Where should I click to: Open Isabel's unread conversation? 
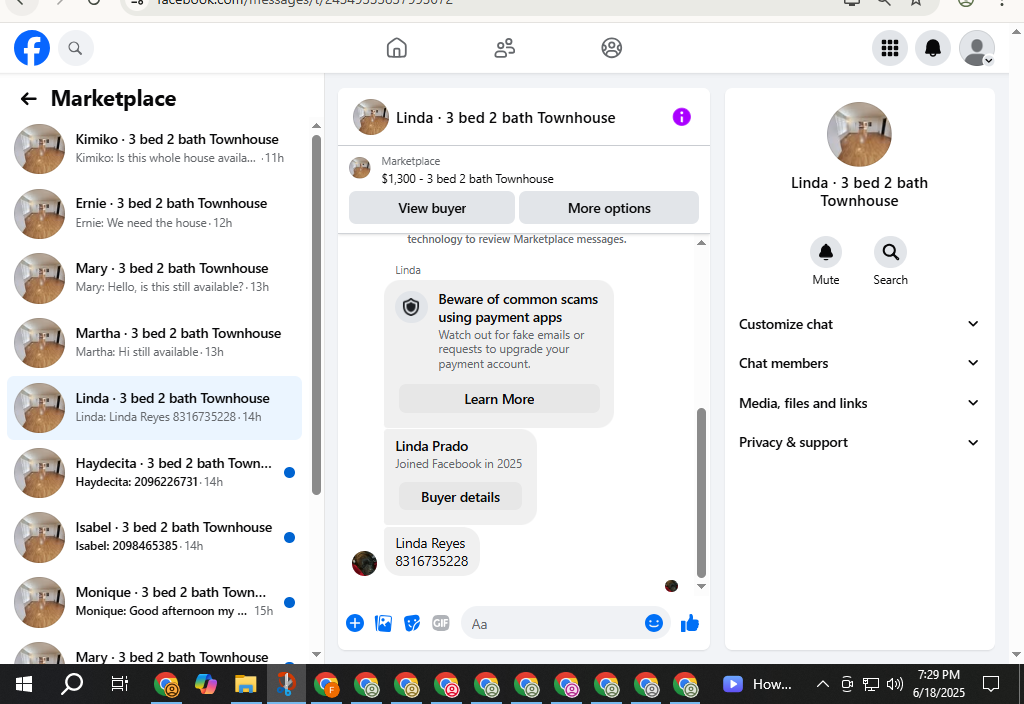[155, 537]
